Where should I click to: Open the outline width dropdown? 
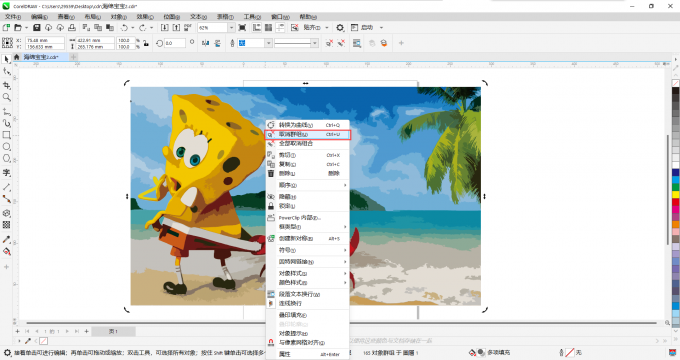[x=268, y=43]
